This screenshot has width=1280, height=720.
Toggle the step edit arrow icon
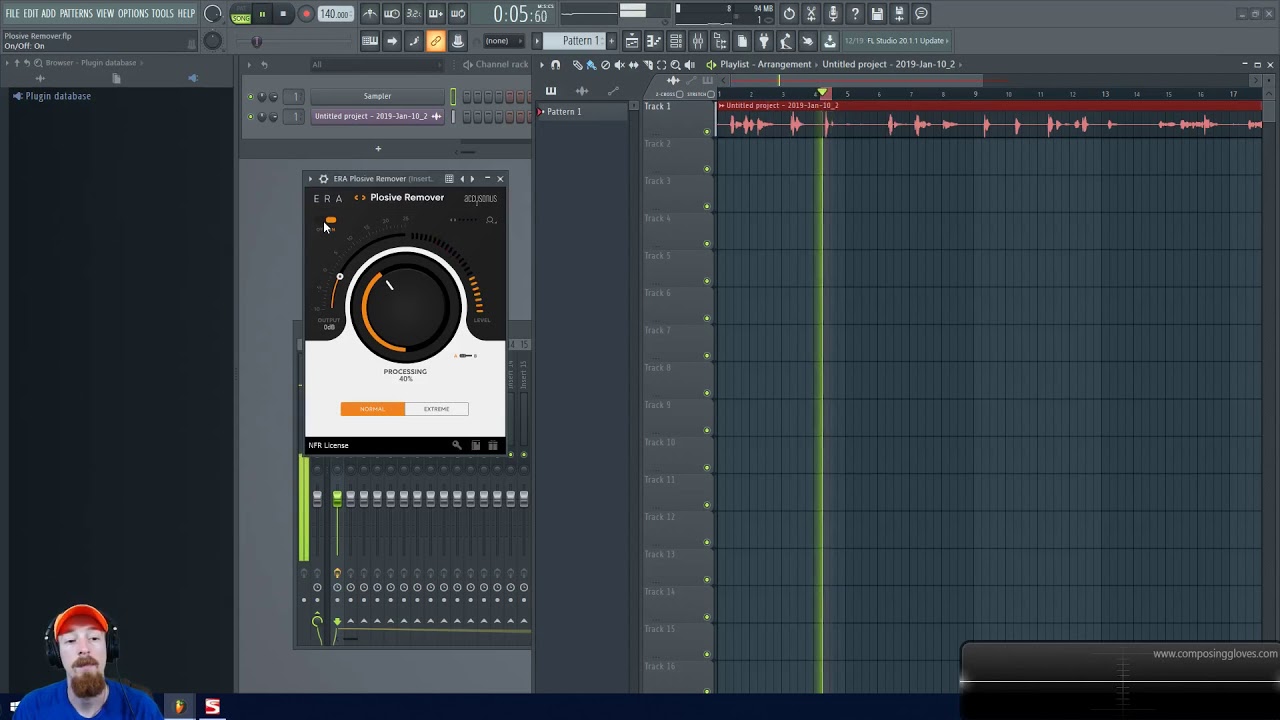392,41
